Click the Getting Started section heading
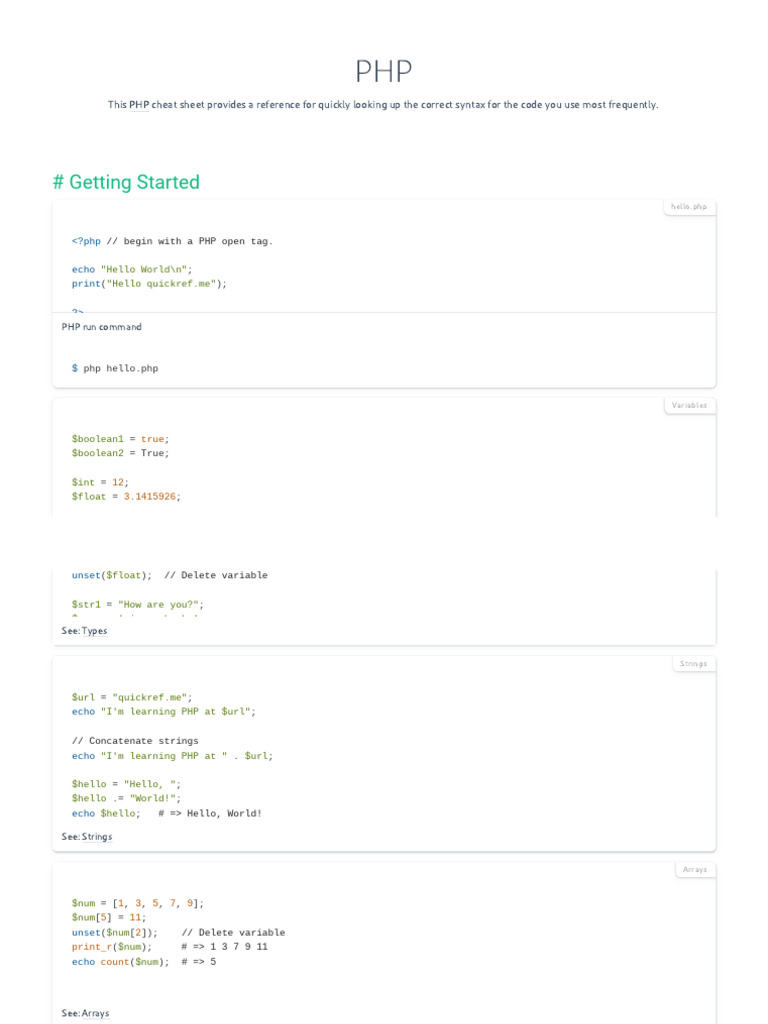768x1024 pixels. 126,182
